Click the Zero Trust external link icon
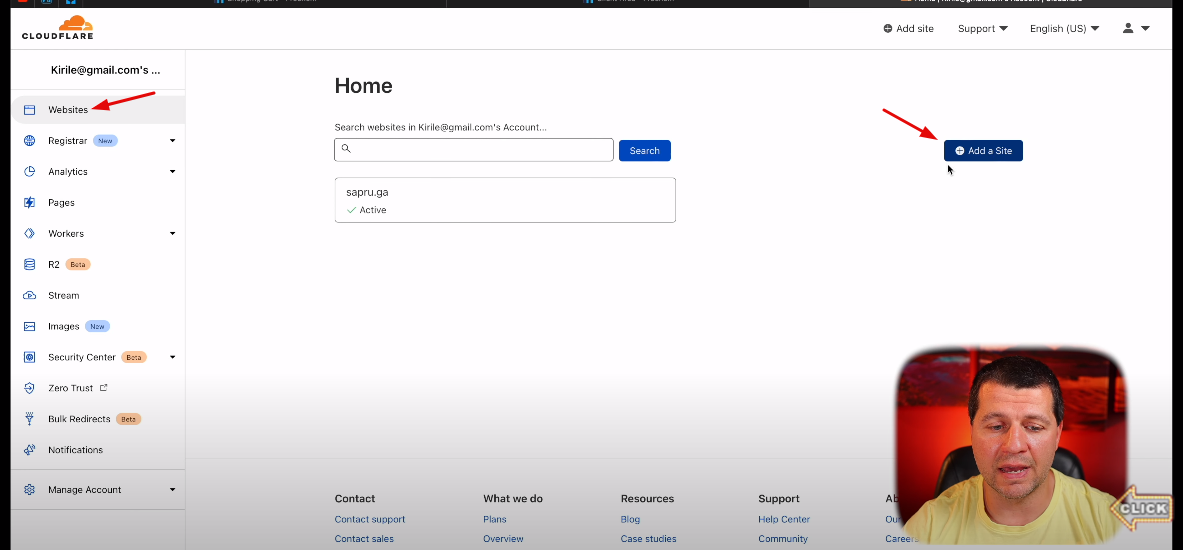The image size is (1183, 550). pyautogui.click(x=104, y=388)
